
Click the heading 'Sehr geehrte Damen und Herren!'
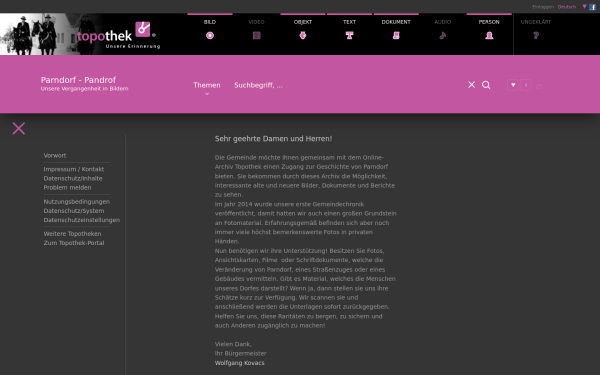(273, 139)
